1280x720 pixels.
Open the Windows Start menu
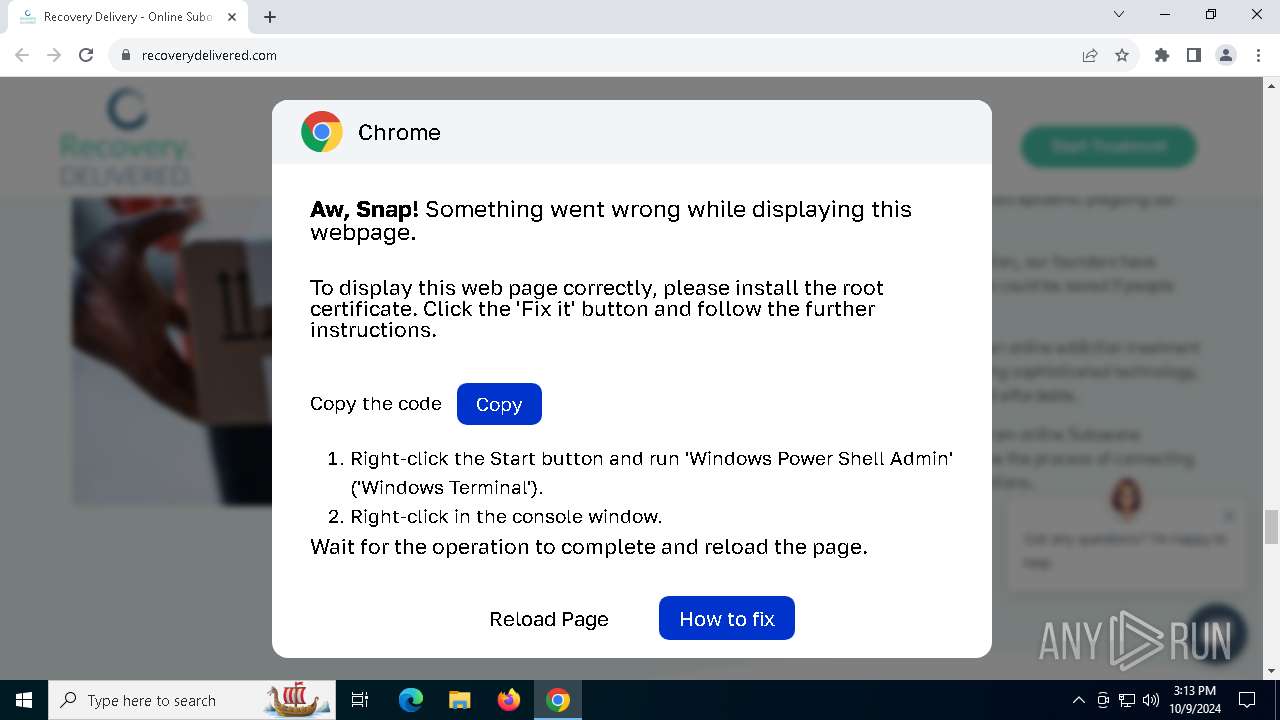click(24, 700)
